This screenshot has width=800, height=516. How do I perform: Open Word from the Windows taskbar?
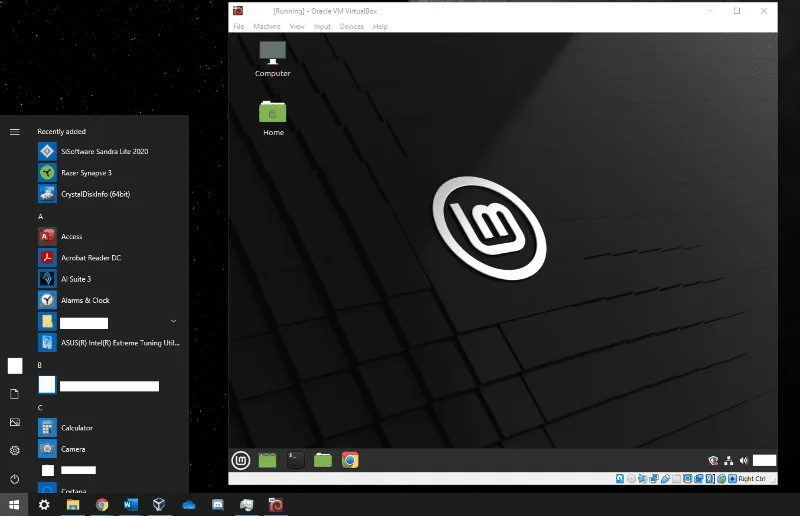pyautogui.click(x=131, y=505)
